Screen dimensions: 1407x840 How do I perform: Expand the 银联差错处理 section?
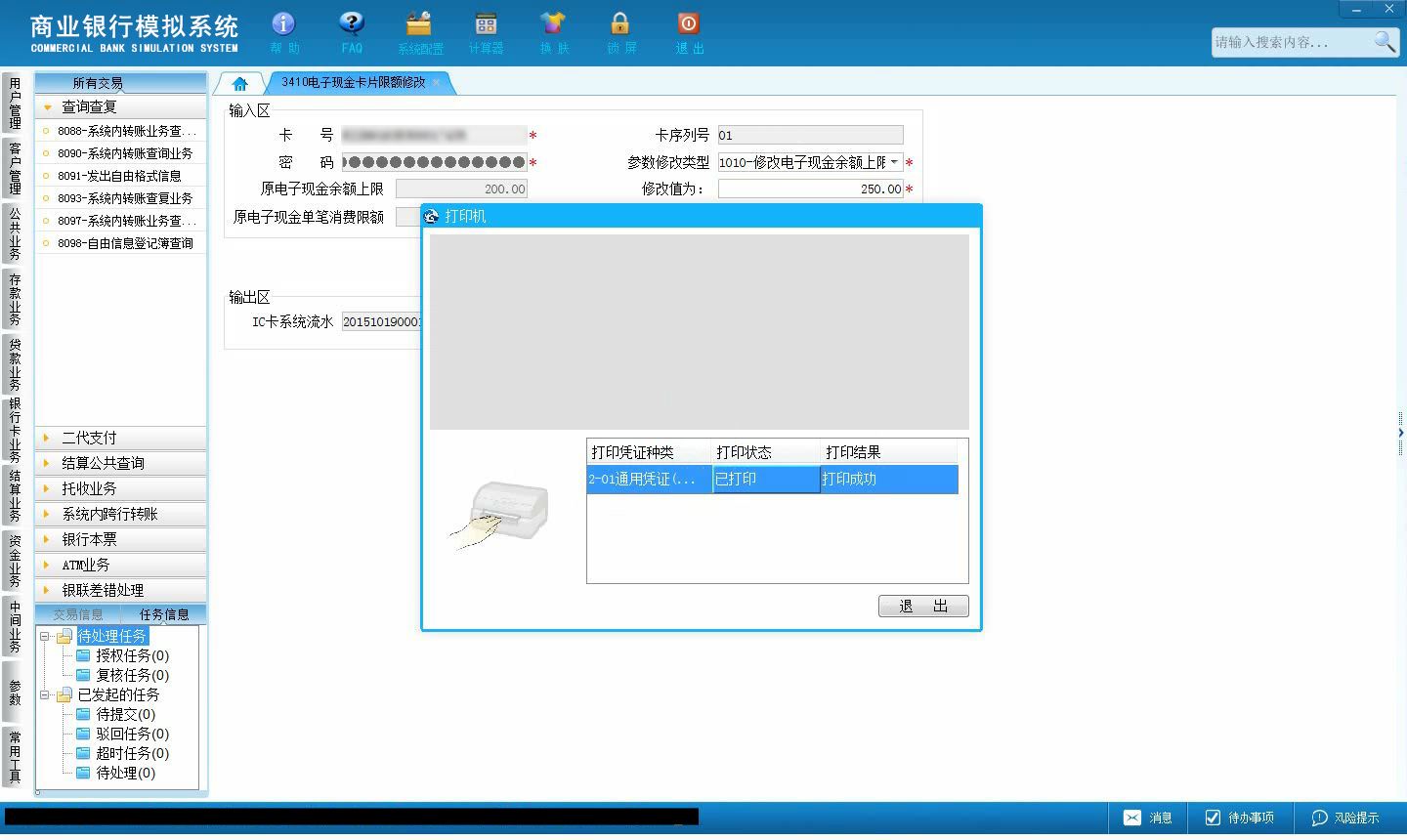[121, 590]
